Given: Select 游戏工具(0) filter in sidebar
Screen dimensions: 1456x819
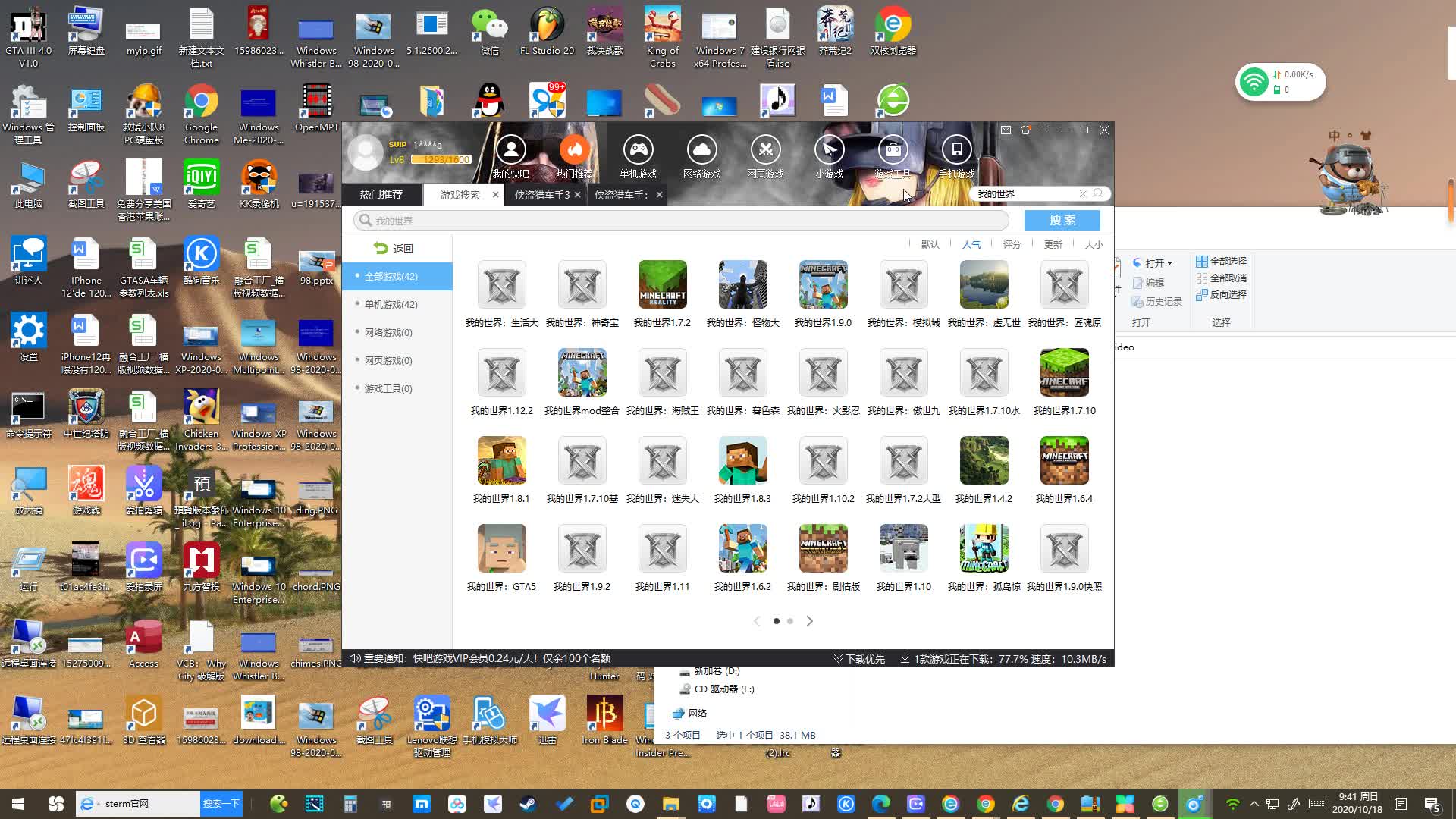Looking at the screenshot, I should click(x=388, y=388).
